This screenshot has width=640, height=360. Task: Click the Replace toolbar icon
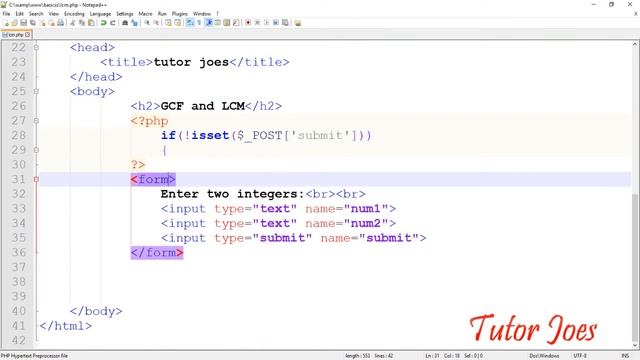(x=135, y=23)
